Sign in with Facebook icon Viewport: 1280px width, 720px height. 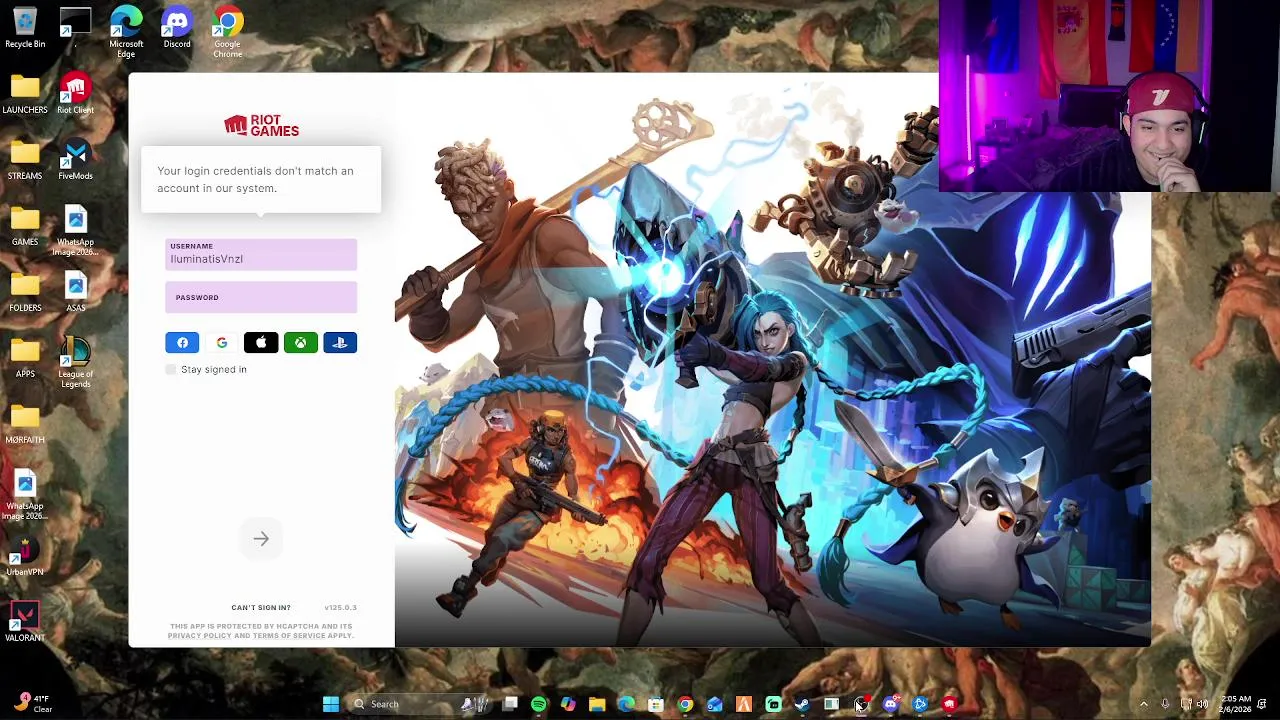[182, 343]
